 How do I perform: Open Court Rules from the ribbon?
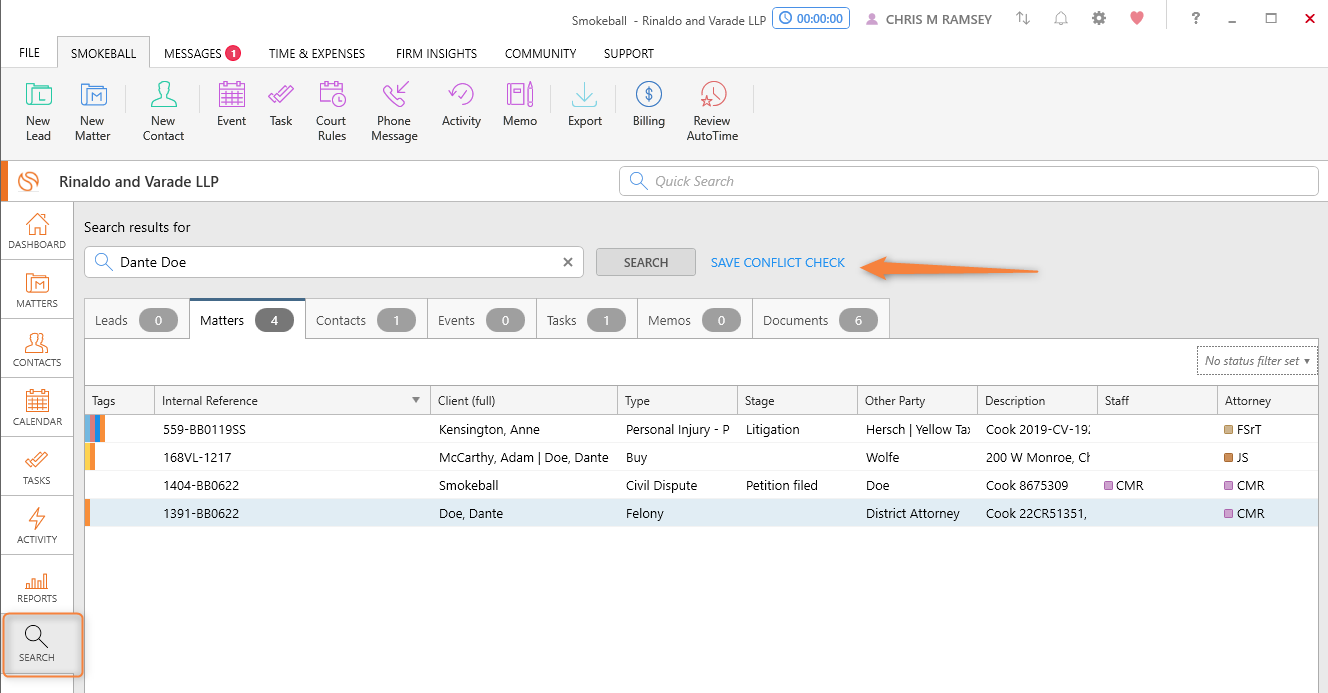(331, 111)
